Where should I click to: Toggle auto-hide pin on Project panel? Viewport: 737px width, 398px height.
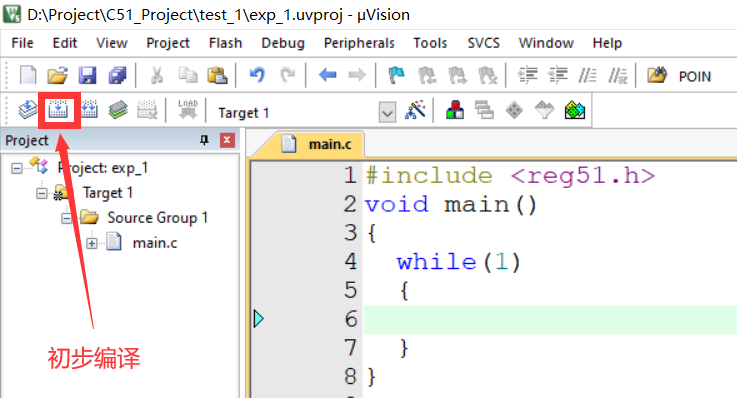tap(204, 140)
